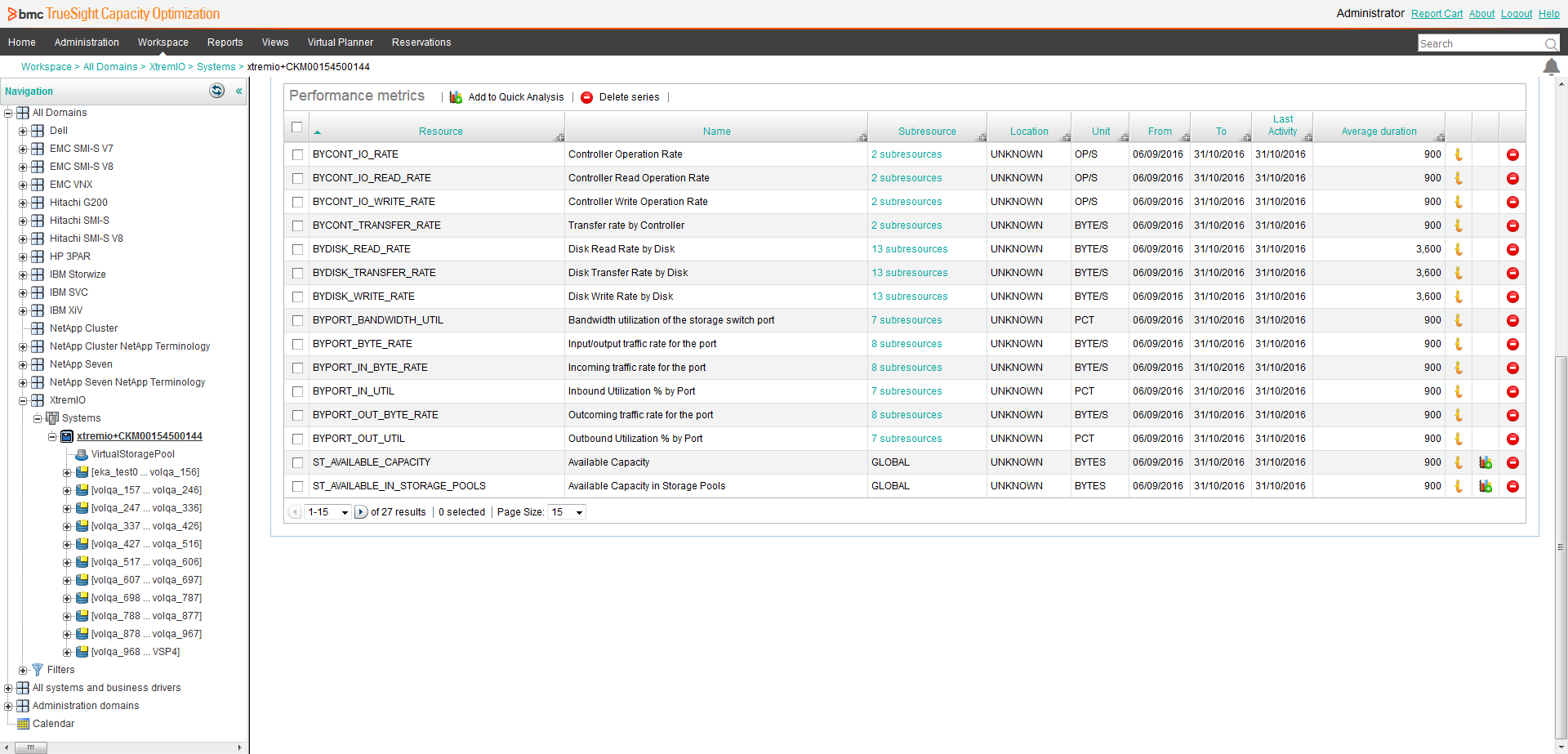Check the ST_AVAILABLE_CAPACITY row checkbox
This screenshot has height=754, width=1568.
pos(297,462)
